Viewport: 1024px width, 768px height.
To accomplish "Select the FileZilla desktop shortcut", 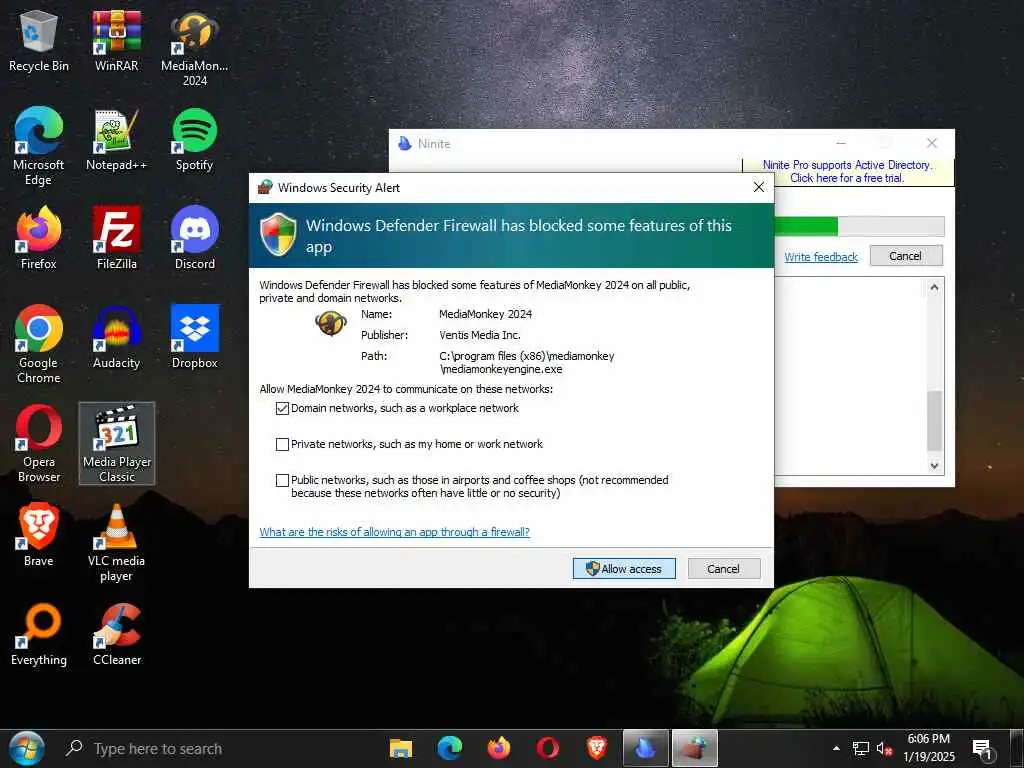I will pos(116,238).
